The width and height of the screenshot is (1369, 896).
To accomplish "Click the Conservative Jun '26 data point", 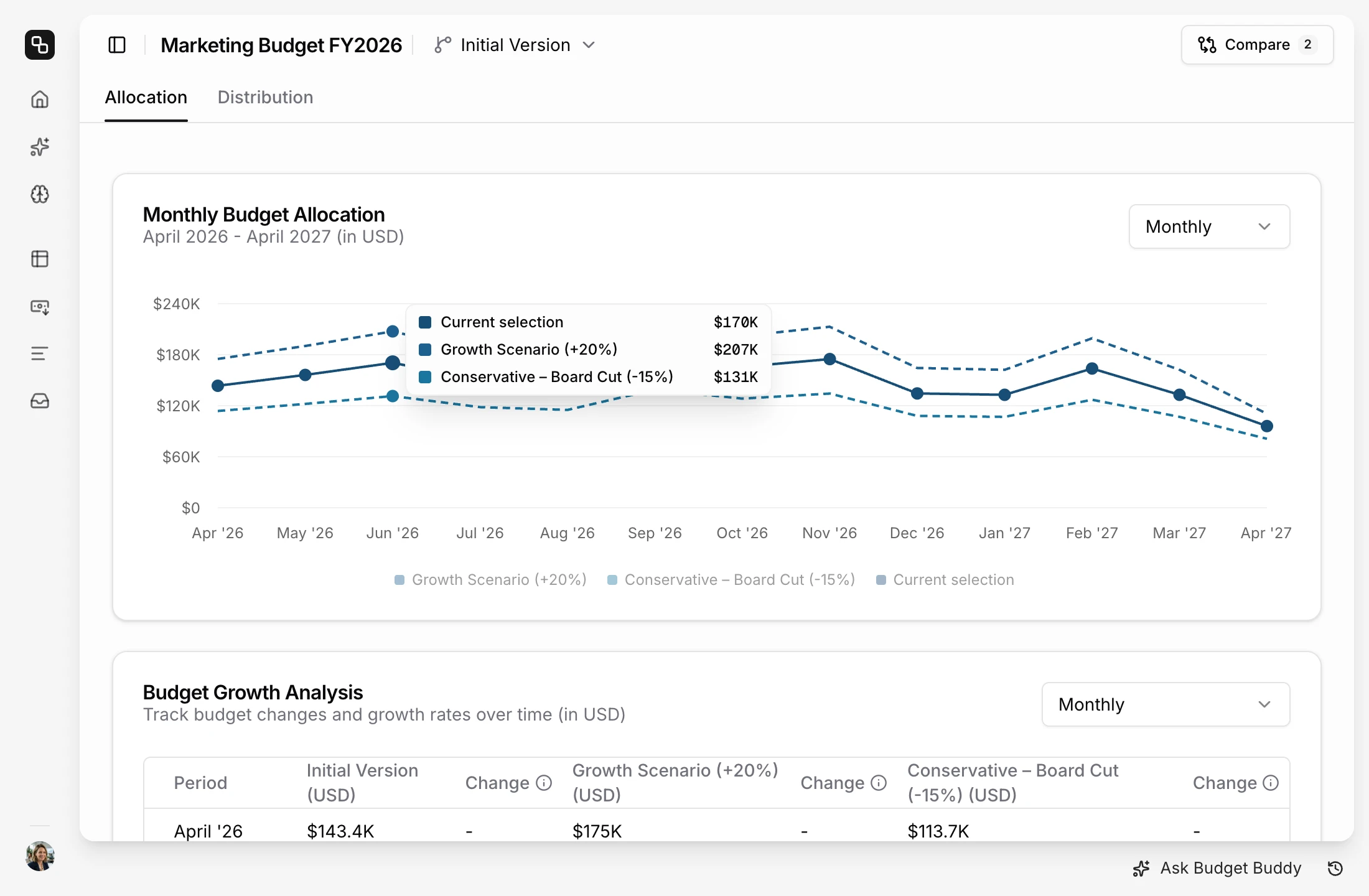I will [x=393, y=396].
